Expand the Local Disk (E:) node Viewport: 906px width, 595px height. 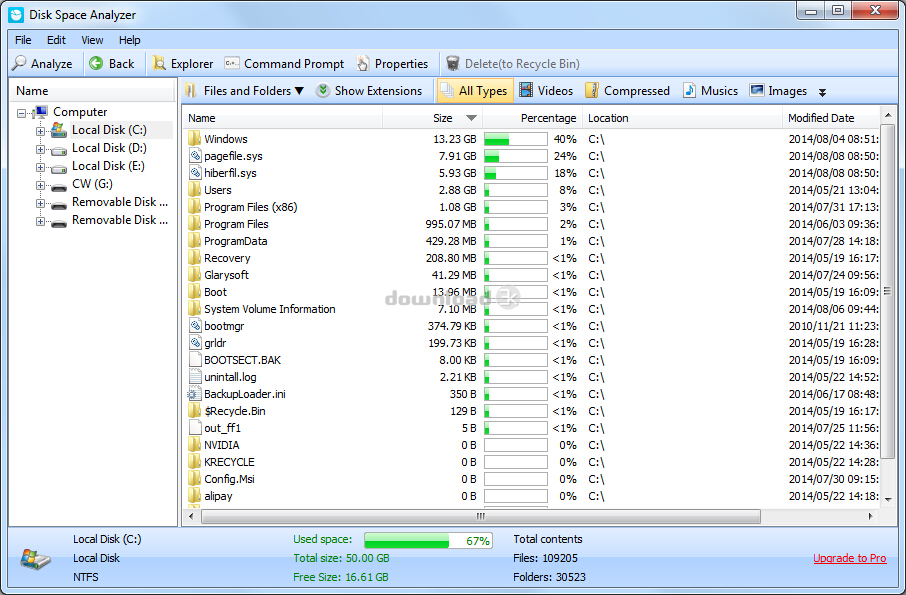point(40,168)
